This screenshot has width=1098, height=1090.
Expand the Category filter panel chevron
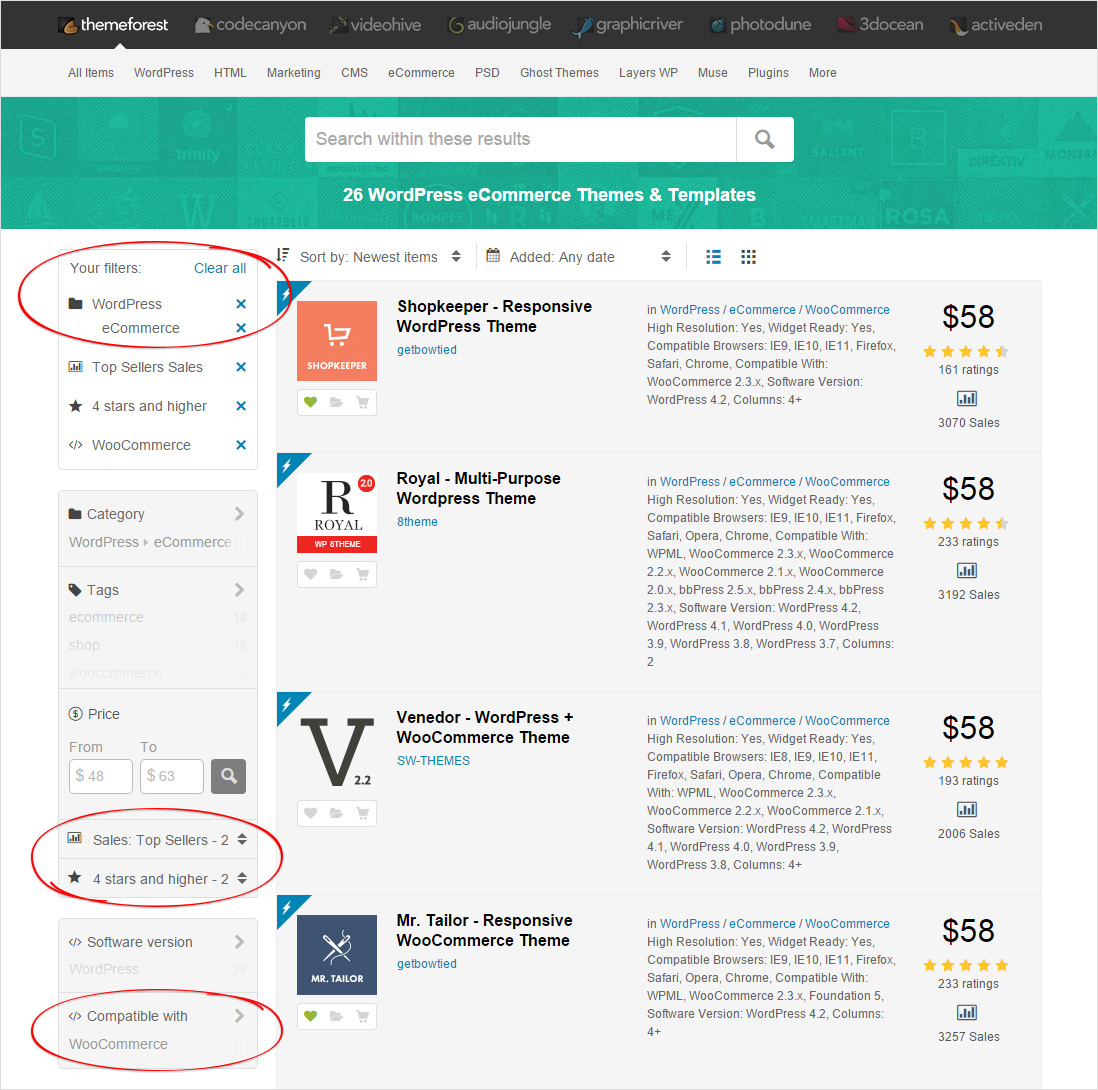pos(239,514)
